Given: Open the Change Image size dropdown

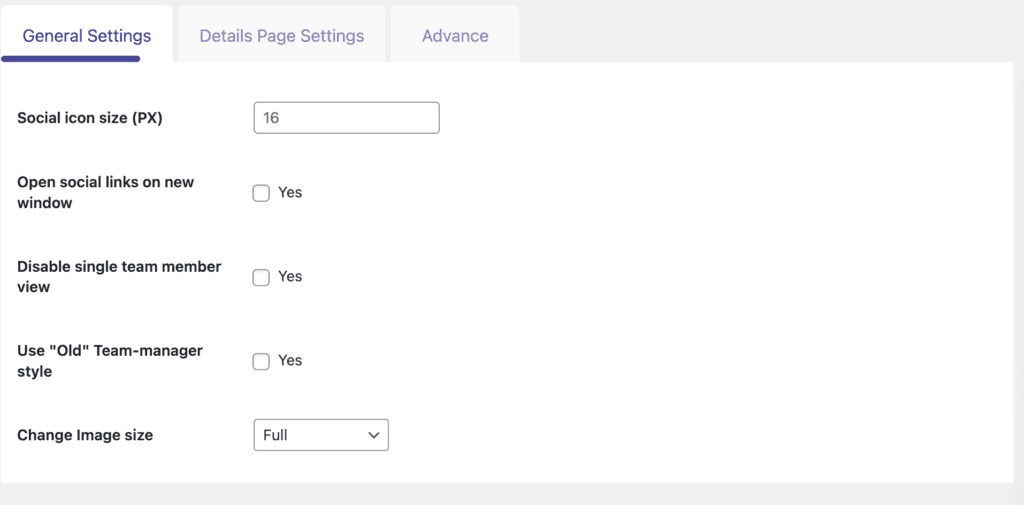Looking at the screenshot, I should click(321, 435).
